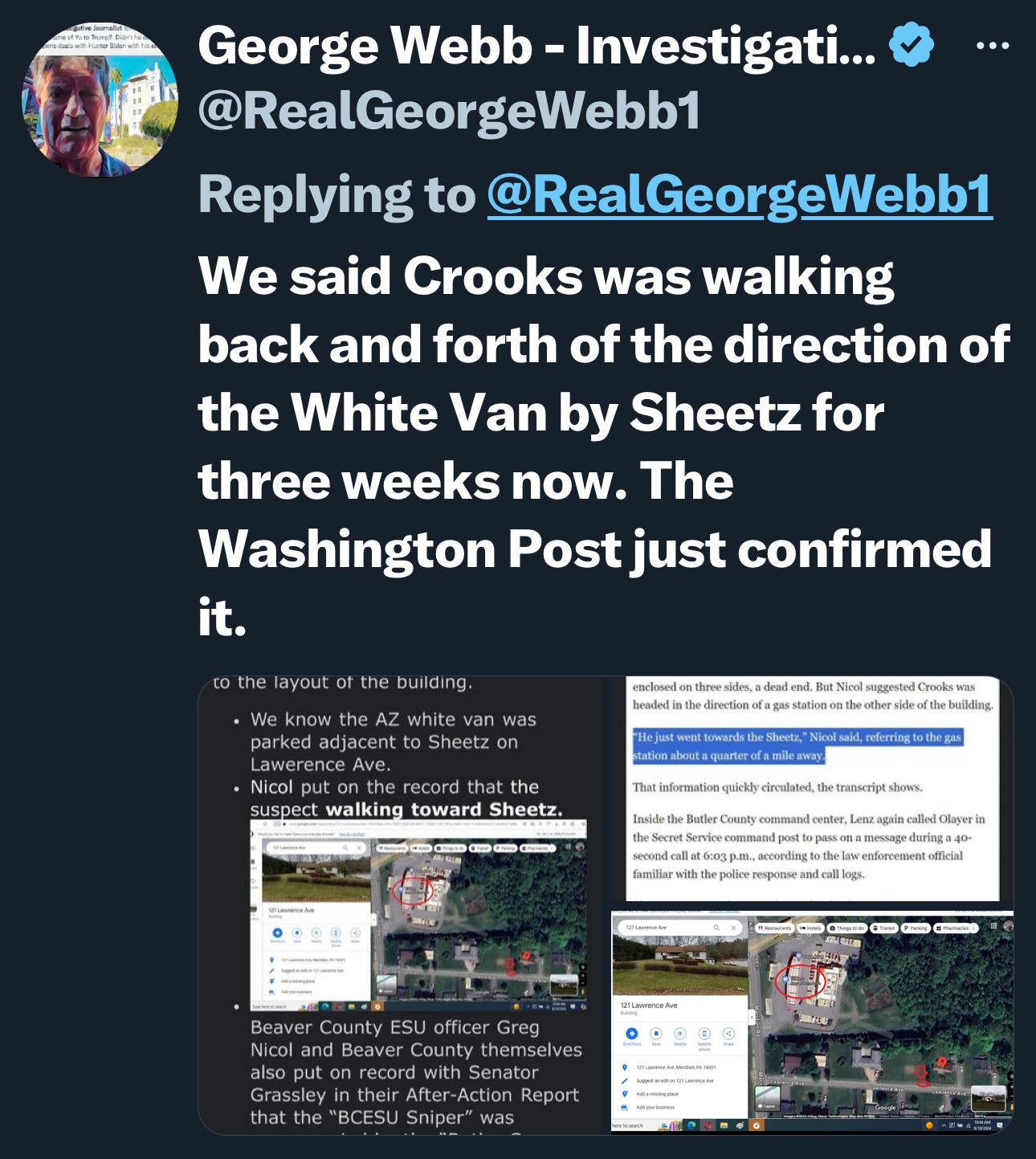This screenshot has height=1159, width=1036.
Task: Click the blue Directions icon in the large bottom-right map
Action: pos(632,1034)
